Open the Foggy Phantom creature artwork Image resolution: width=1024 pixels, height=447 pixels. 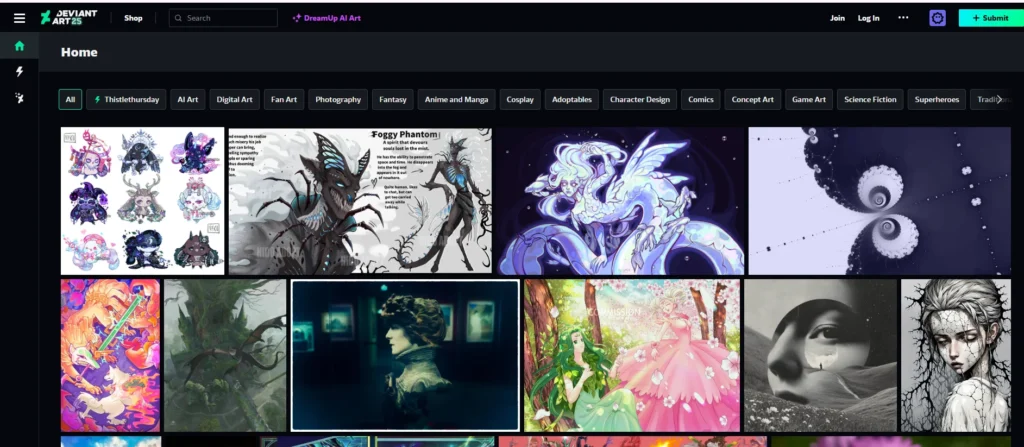(x=360, y=201)
